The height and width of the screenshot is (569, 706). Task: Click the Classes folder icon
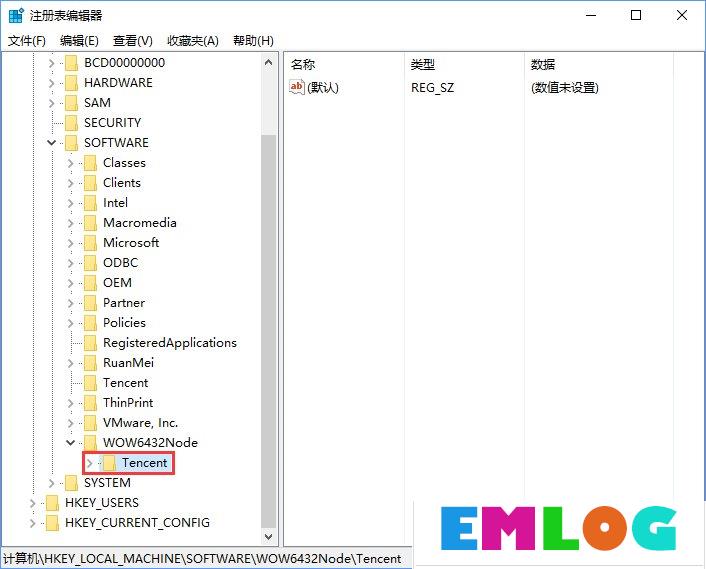pyautogui.click(x=90, y=163)
